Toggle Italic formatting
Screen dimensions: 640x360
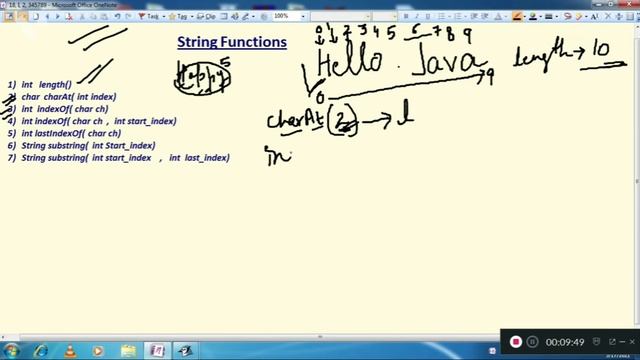pyautogui.click(x=417, y=16)
